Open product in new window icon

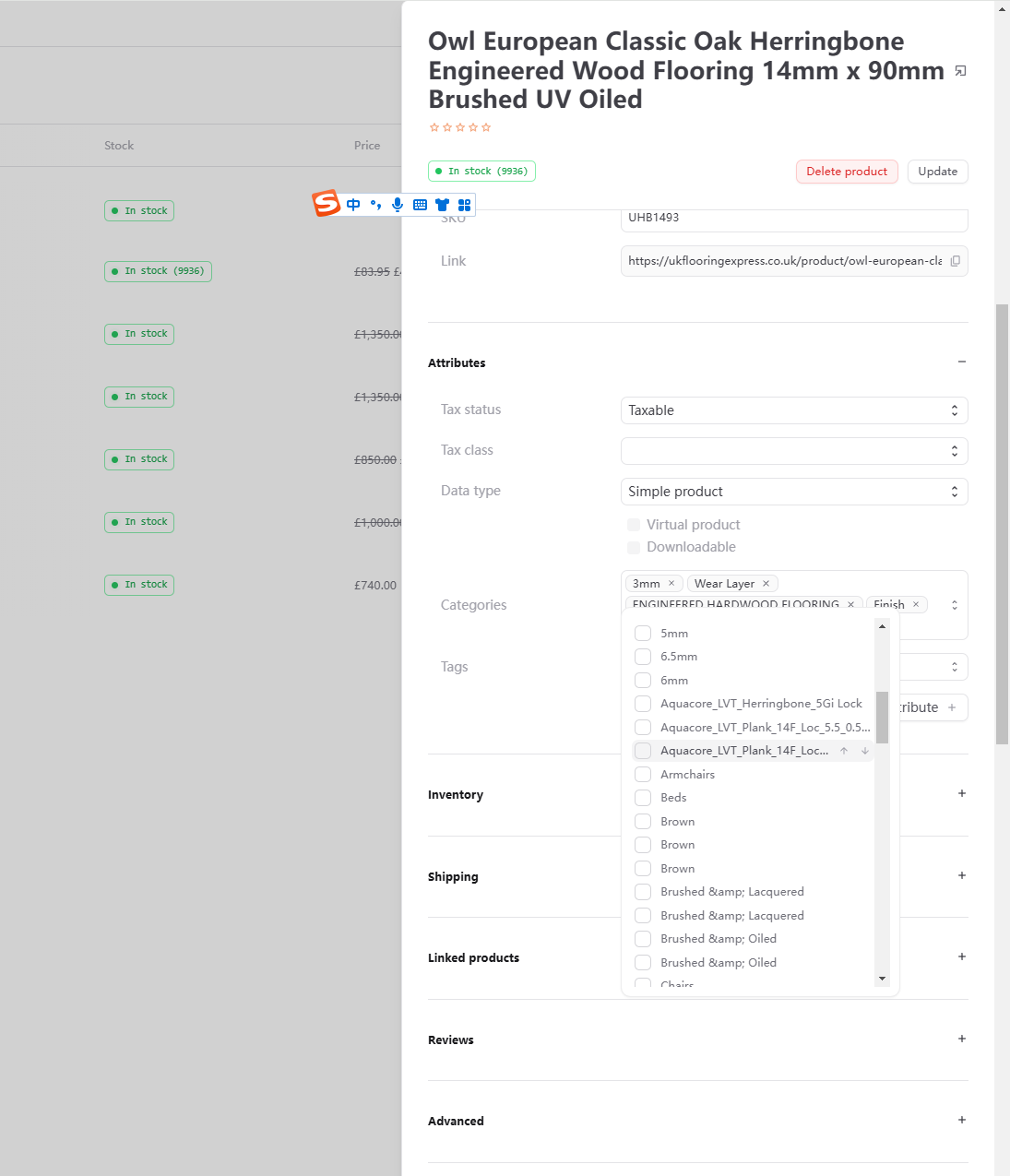pos(960,71)
